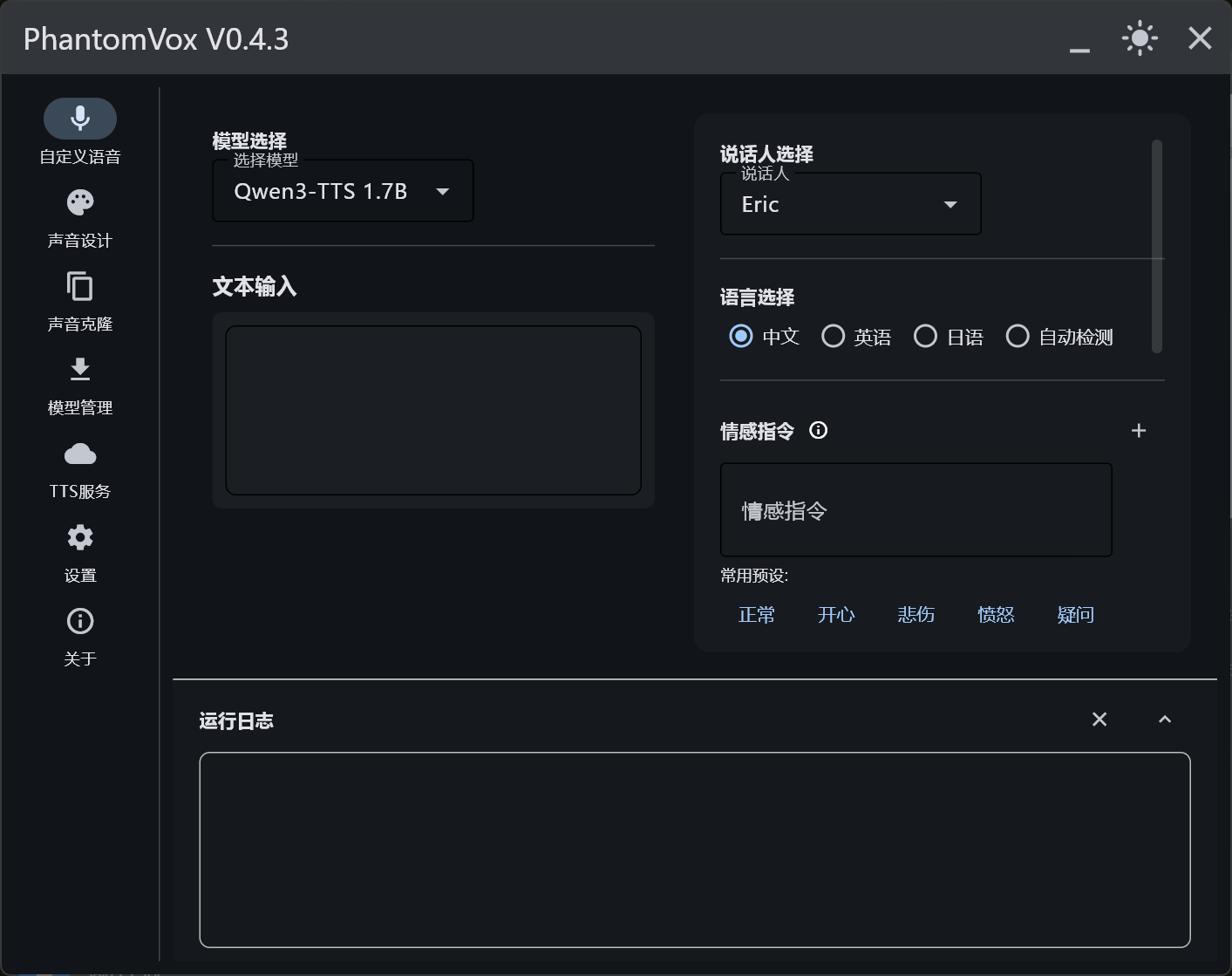Image resolution: width=1232 pixels, height=976 pixels.
Task: Open the Qwen3-TTS 1.7B model dropdown
Action: pyautogui.click(x=343, y=191)
